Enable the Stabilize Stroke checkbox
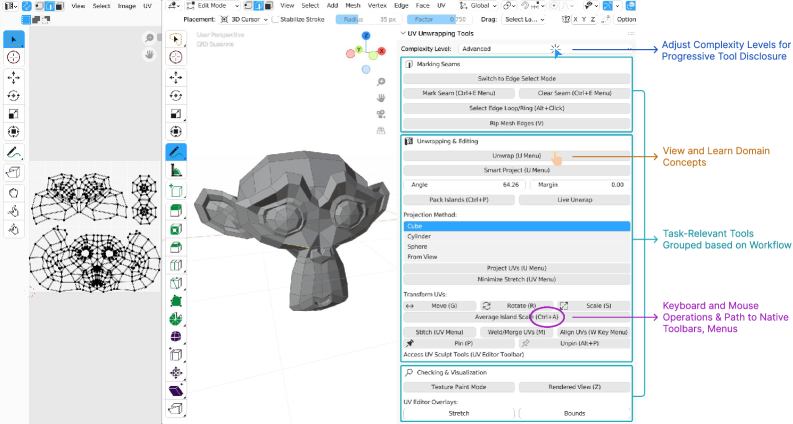The image size is (793, 424). coord(274,19)
